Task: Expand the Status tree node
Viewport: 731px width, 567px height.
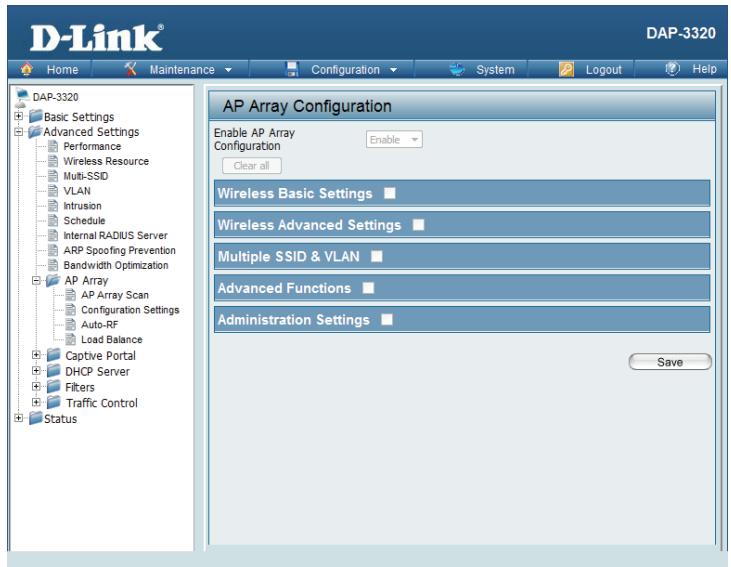Action: [18, 418]
